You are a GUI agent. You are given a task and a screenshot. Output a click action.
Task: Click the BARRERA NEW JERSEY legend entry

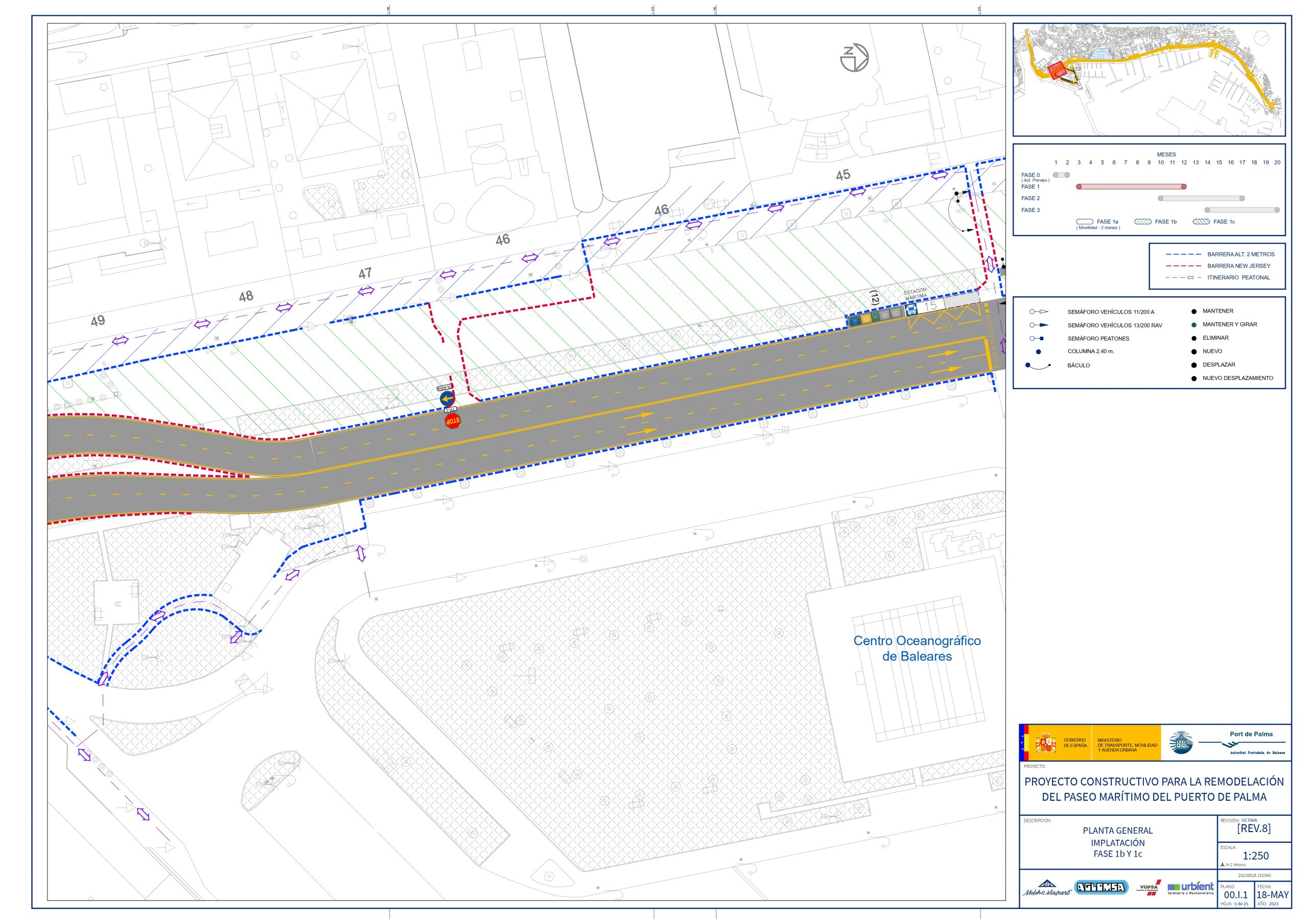1218,266
